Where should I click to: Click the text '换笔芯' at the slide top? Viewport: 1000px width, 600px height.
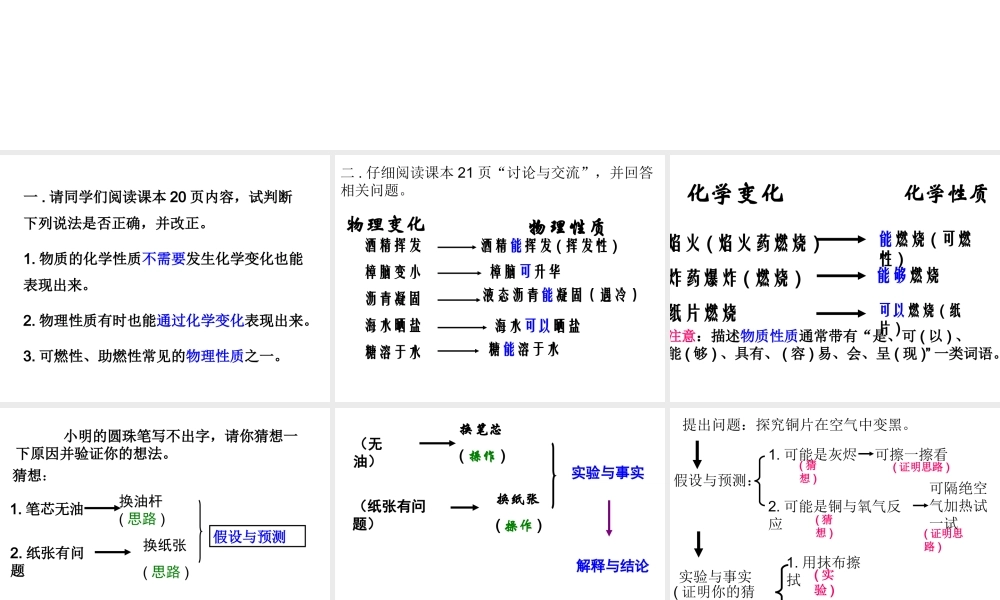[481, 429]
